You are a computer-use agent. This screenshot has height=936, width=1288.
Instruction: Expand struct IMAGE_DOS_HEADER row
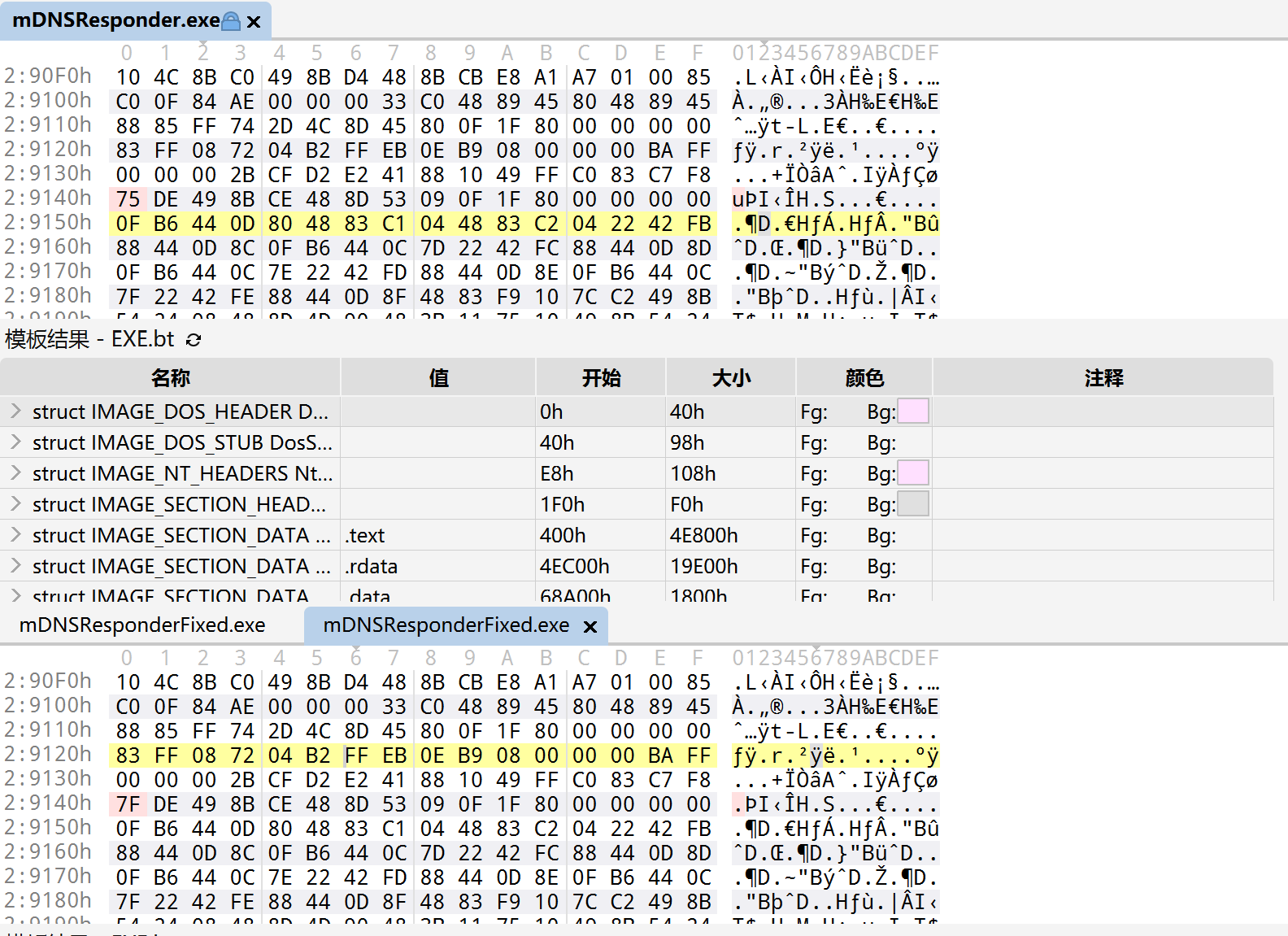click(15, 411)
